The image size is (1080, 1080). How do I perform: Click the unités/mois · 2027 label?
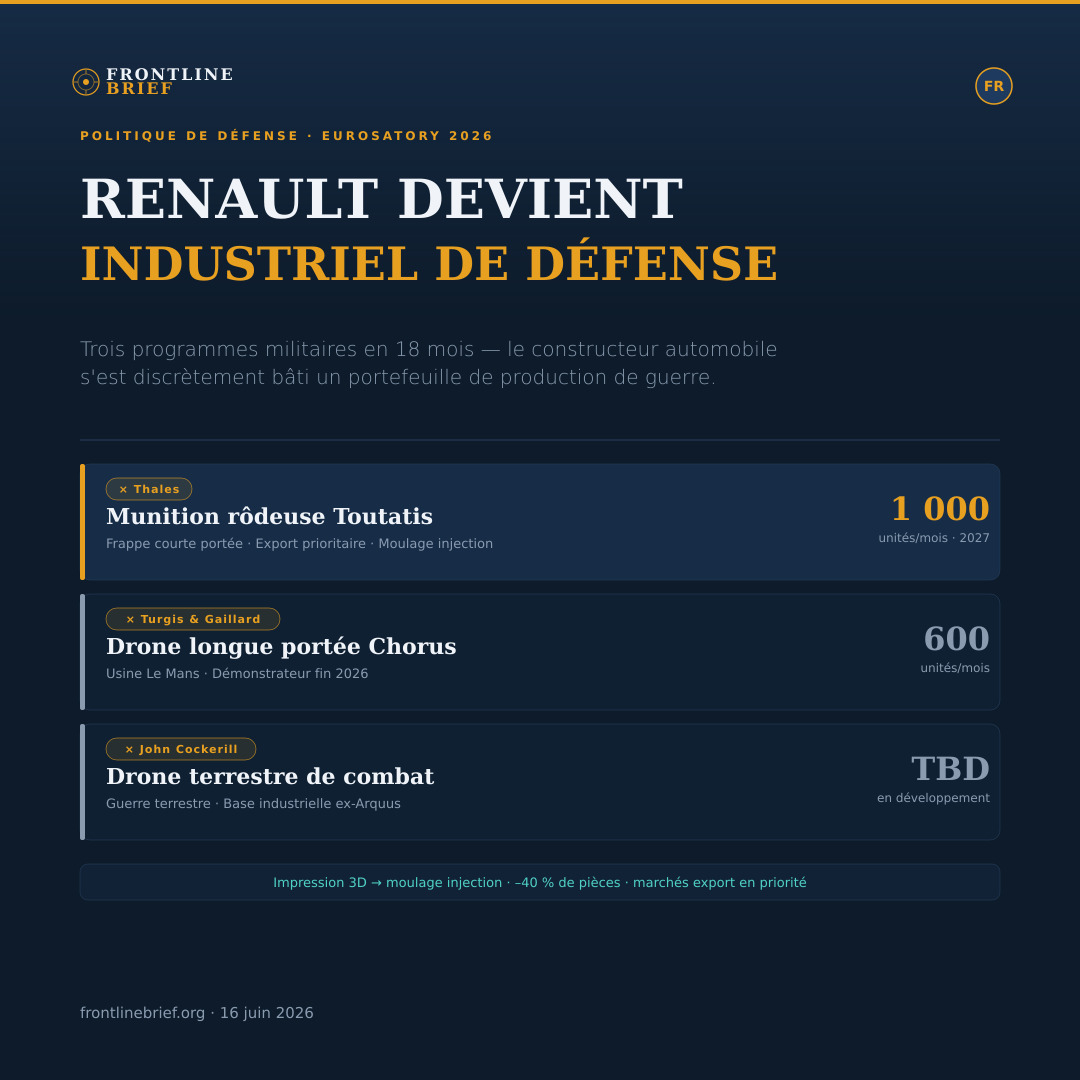934,538
